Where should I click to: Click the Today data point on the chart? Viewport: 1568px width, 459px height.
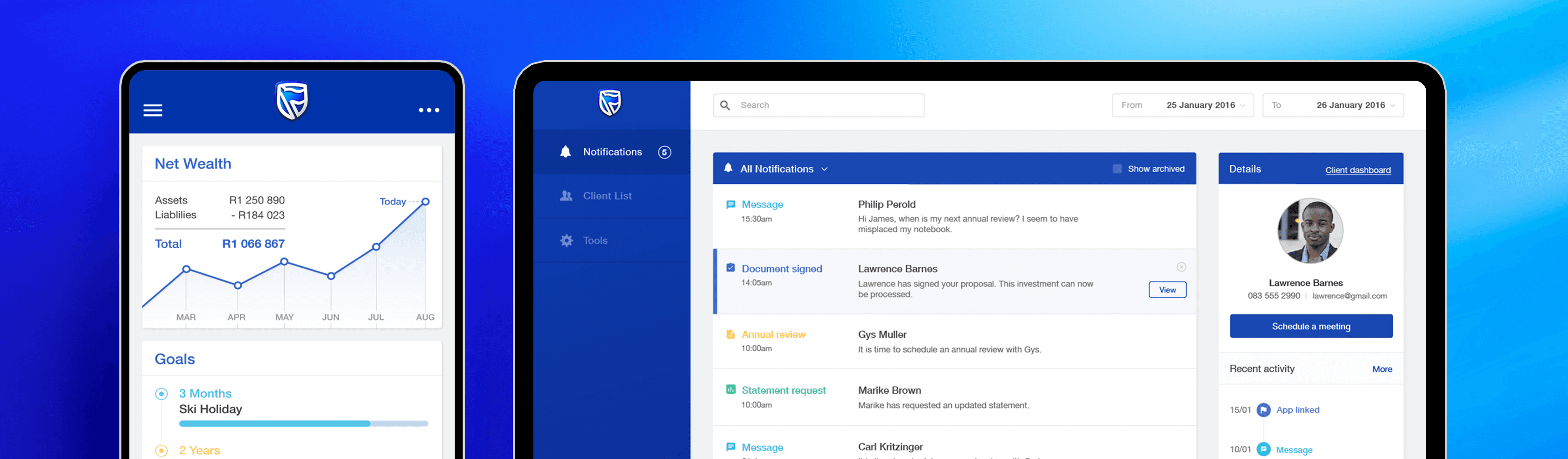pos(426,202)
